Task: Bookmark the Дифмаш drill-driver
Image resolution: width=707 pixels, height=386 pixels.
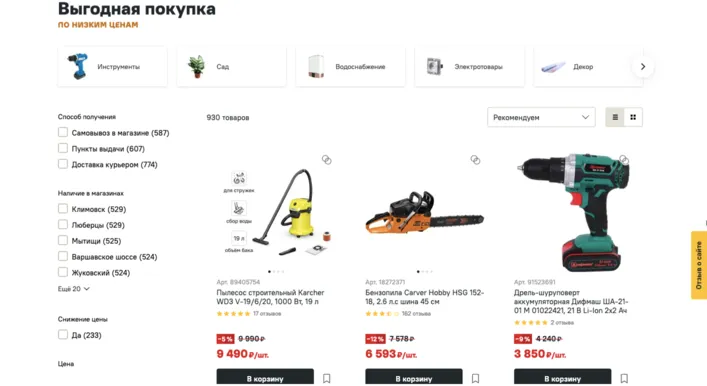Action: [624, 378]
